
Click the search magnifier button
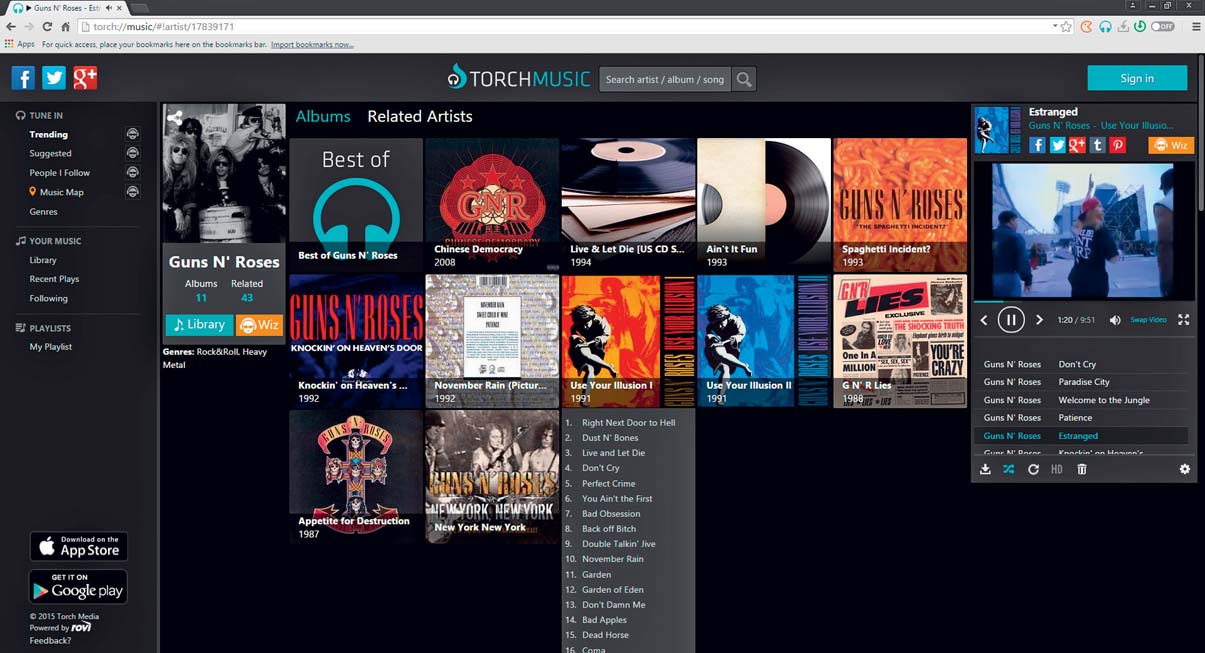pos(744,79)
